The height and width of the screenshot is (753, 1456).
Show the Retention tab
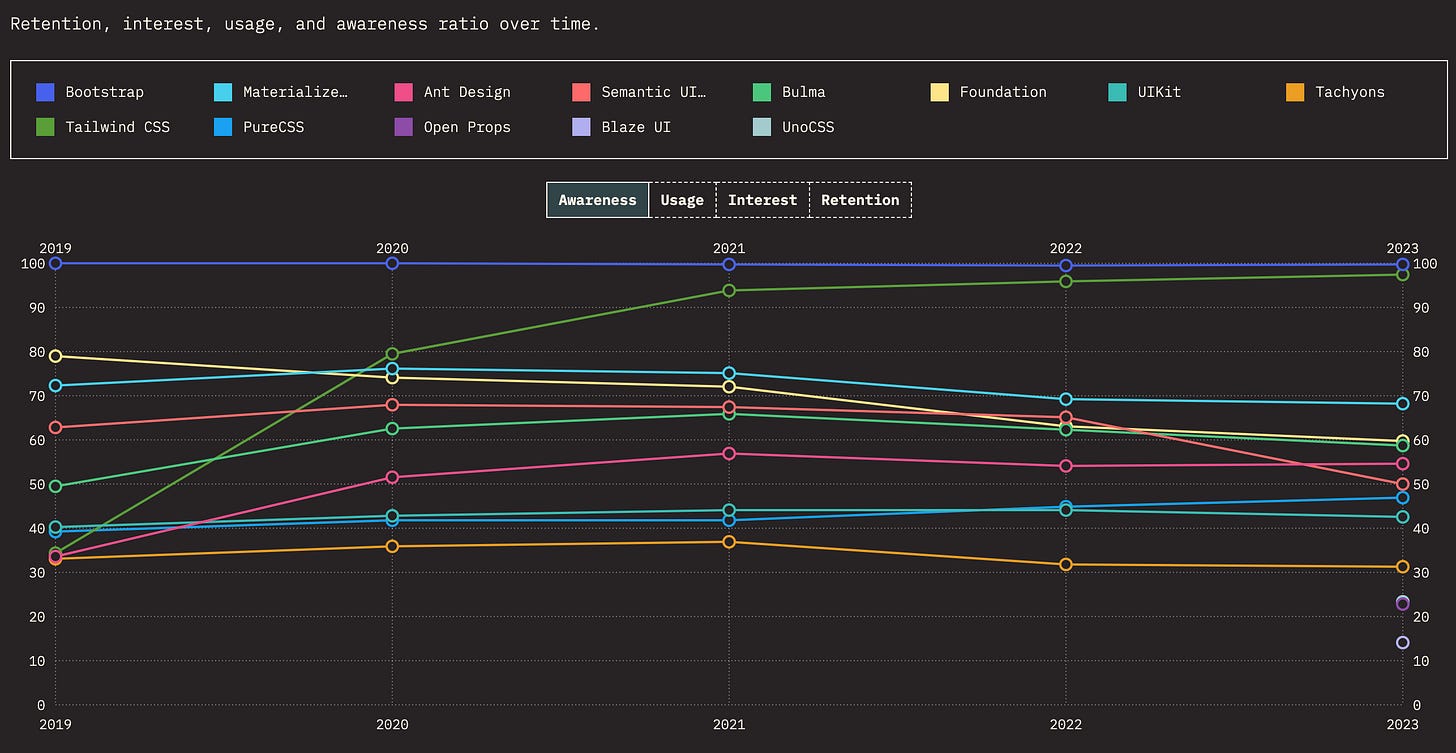(860, 200)
